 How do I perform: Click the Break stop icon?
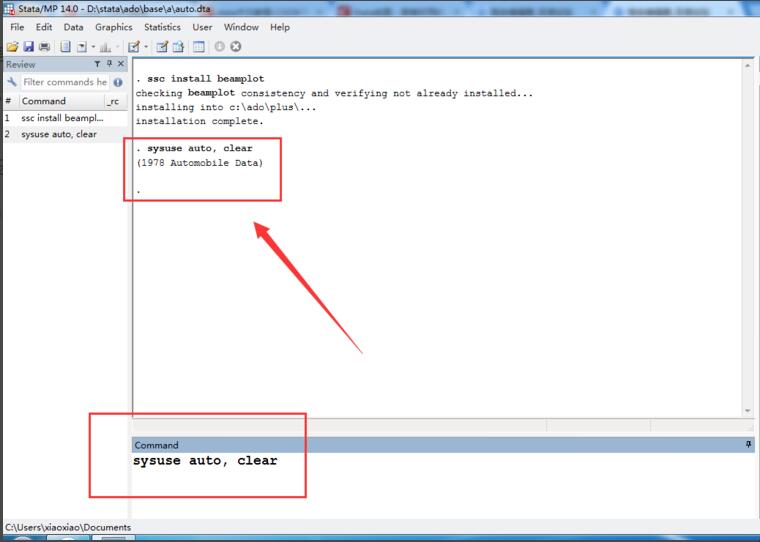point(236,47)
